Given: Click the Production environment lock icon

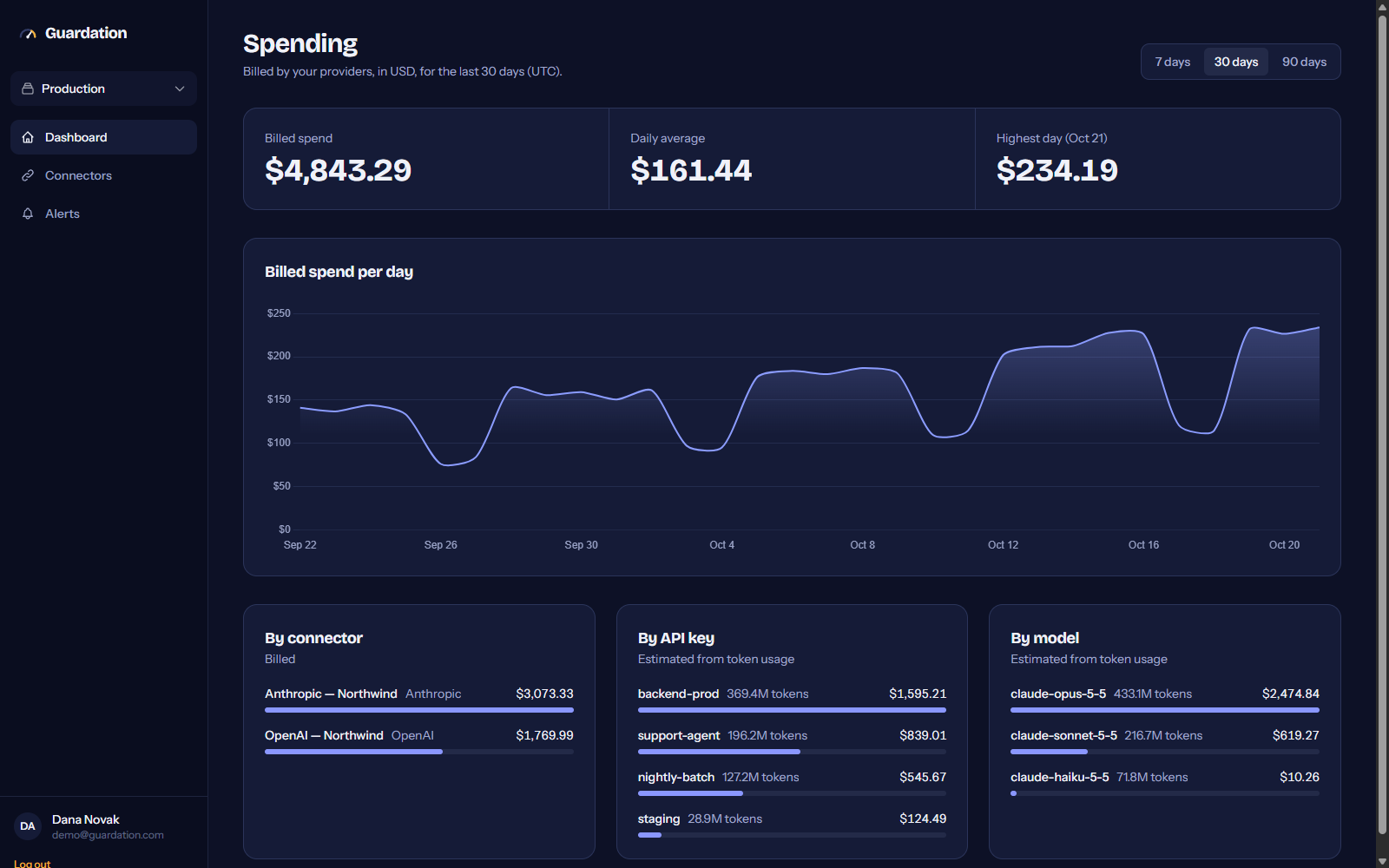Looking at the screenshot, I should pyautogui.click(x=28, y=89).
